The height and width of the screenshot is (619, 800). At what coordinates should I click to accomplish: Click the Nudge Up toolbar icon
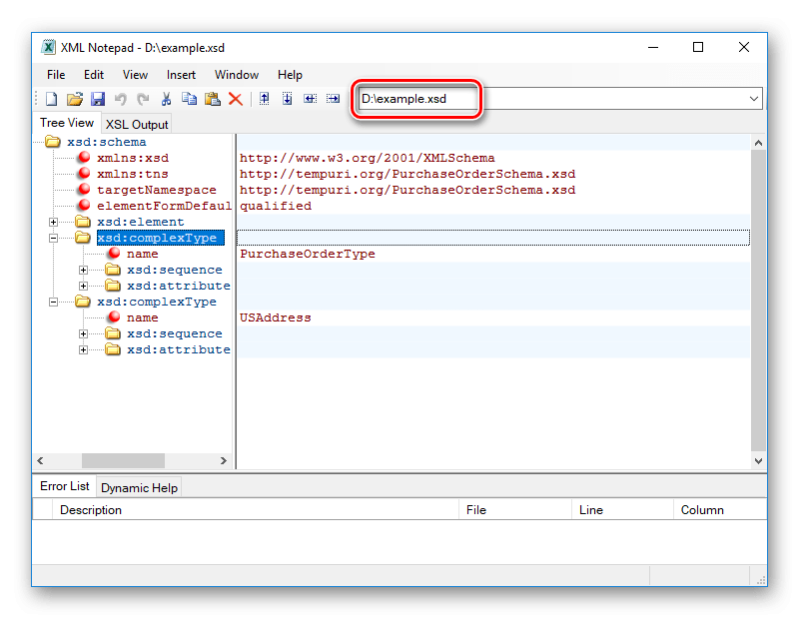coord(264,98)
